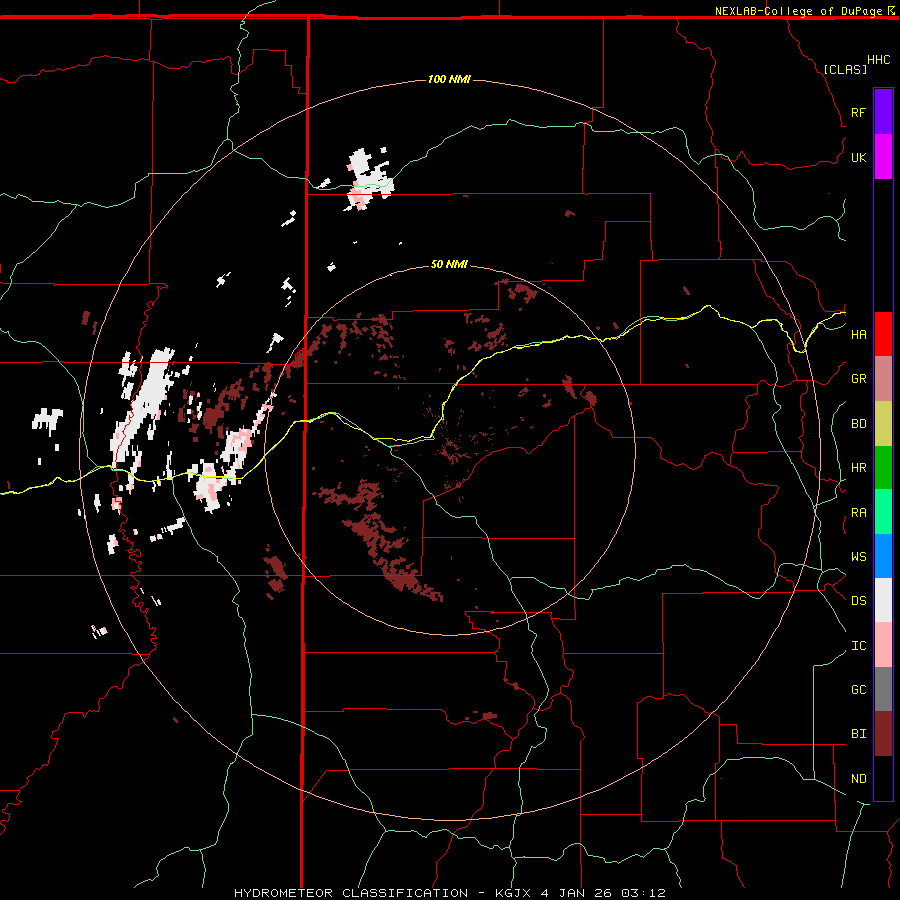The image size is (900, 900).
Task: Select the GR graupel color swatch
Action: (883, 379)
